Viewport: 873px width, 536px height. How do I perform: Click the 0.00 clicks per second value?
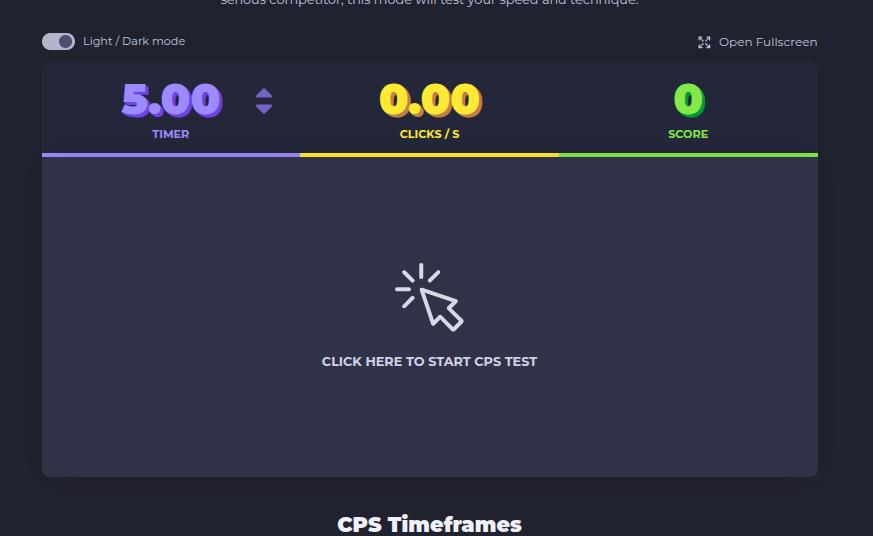430,100
